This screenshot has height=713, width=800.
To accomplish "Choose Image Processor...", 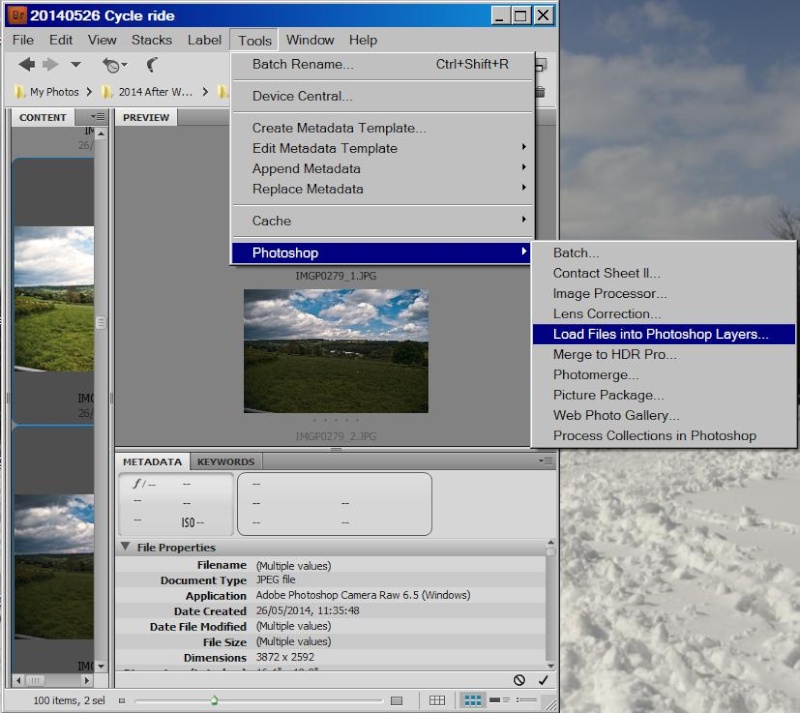I will click(x=663, y=293).
